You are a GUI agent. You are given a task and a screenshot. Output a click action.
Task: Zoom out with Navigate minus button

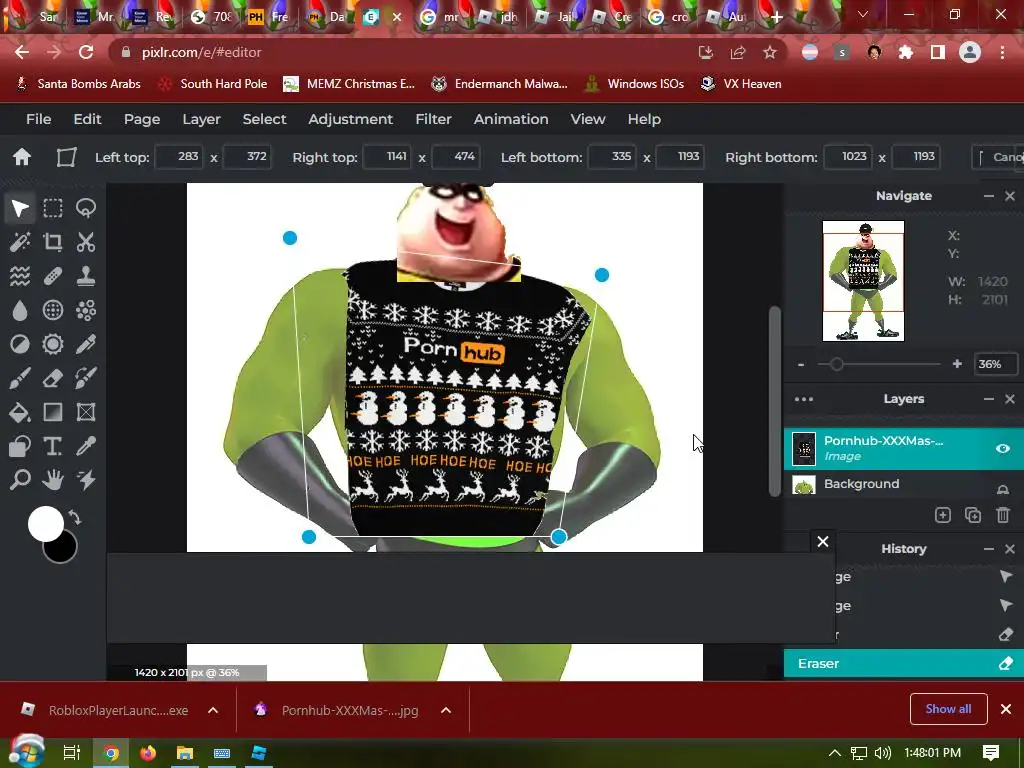[x=801, y=364]
